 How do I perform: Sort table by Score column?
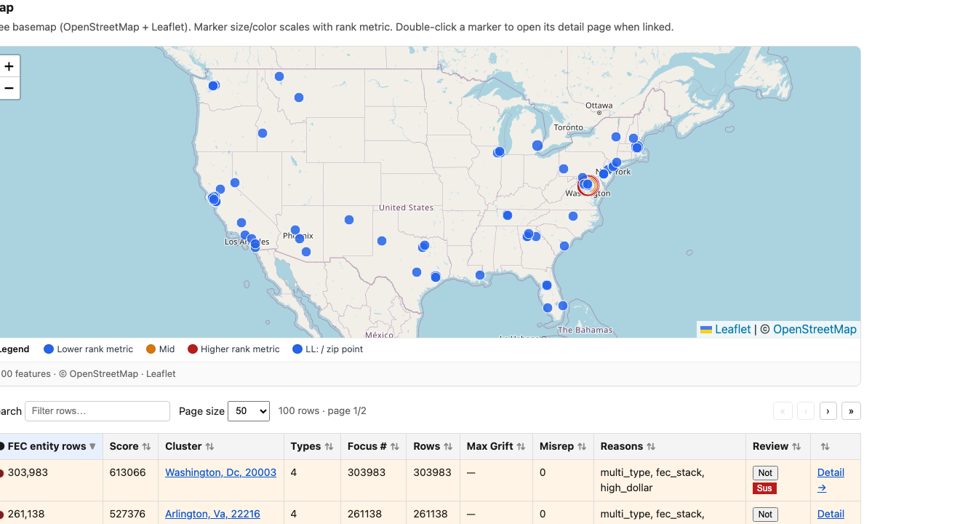tap(130, 446)
